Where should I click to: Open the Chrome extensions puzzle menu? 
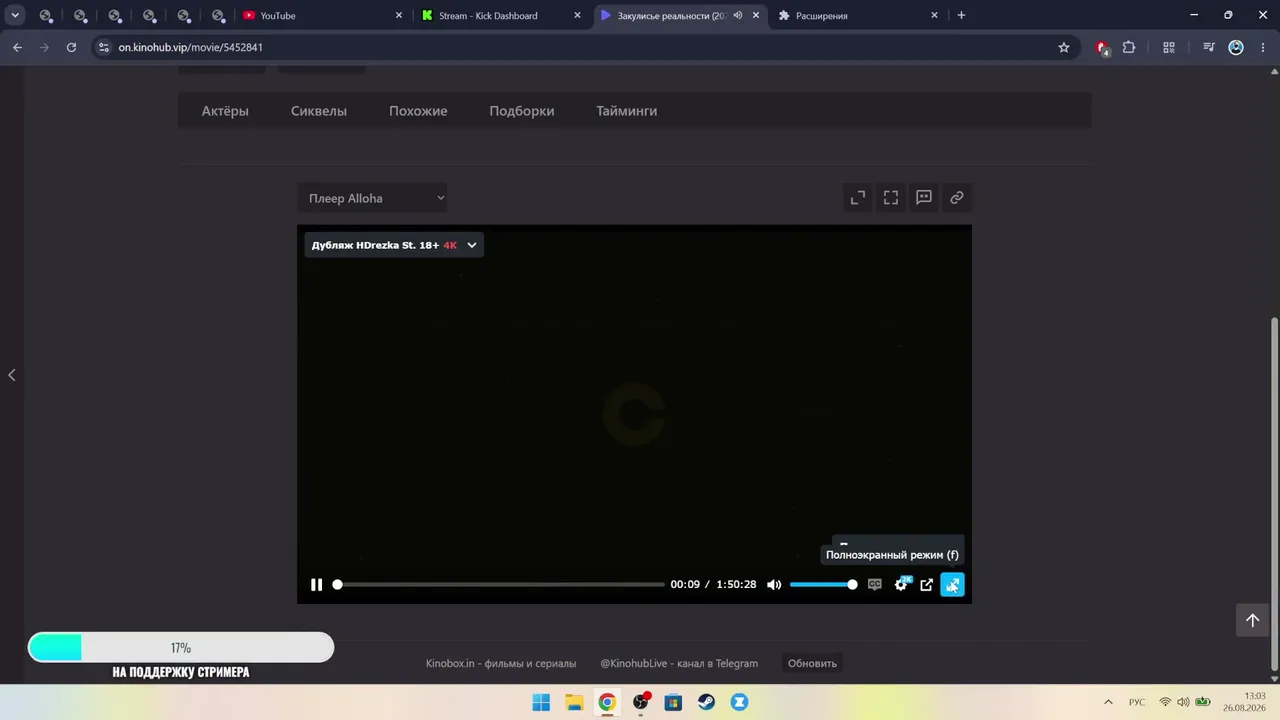pyautogui.click(x=1129, y=47)
